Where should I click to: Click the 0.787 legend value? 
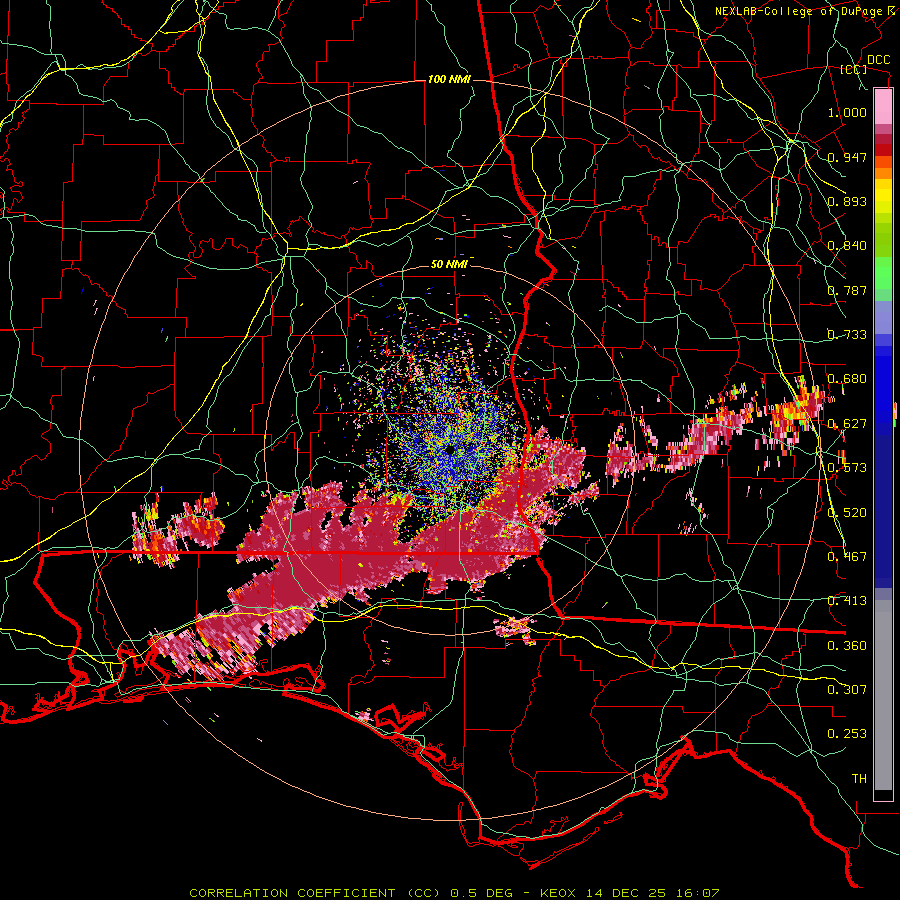847,290
